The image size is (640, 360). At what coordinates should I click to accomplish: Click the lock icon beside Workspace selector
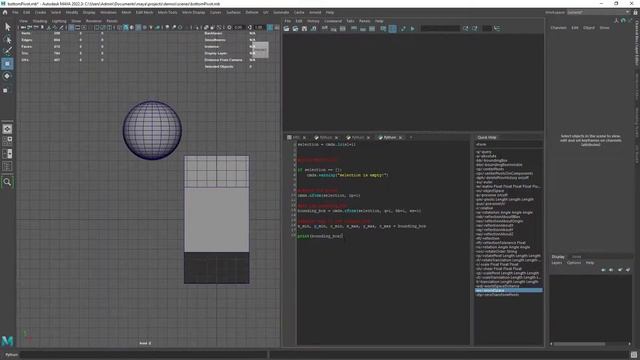[636, 12]
